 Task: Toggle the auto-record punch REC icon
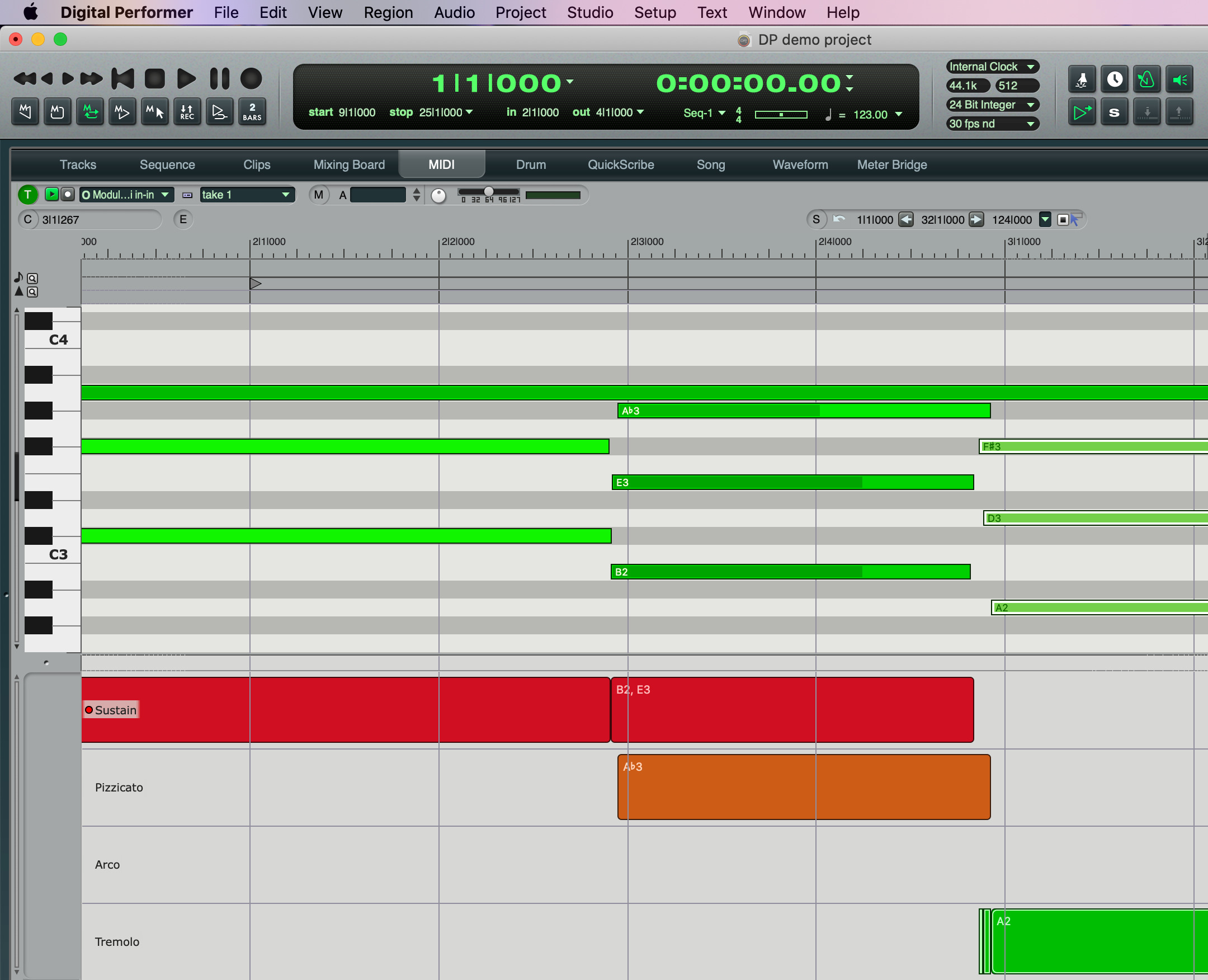[187, 112]
